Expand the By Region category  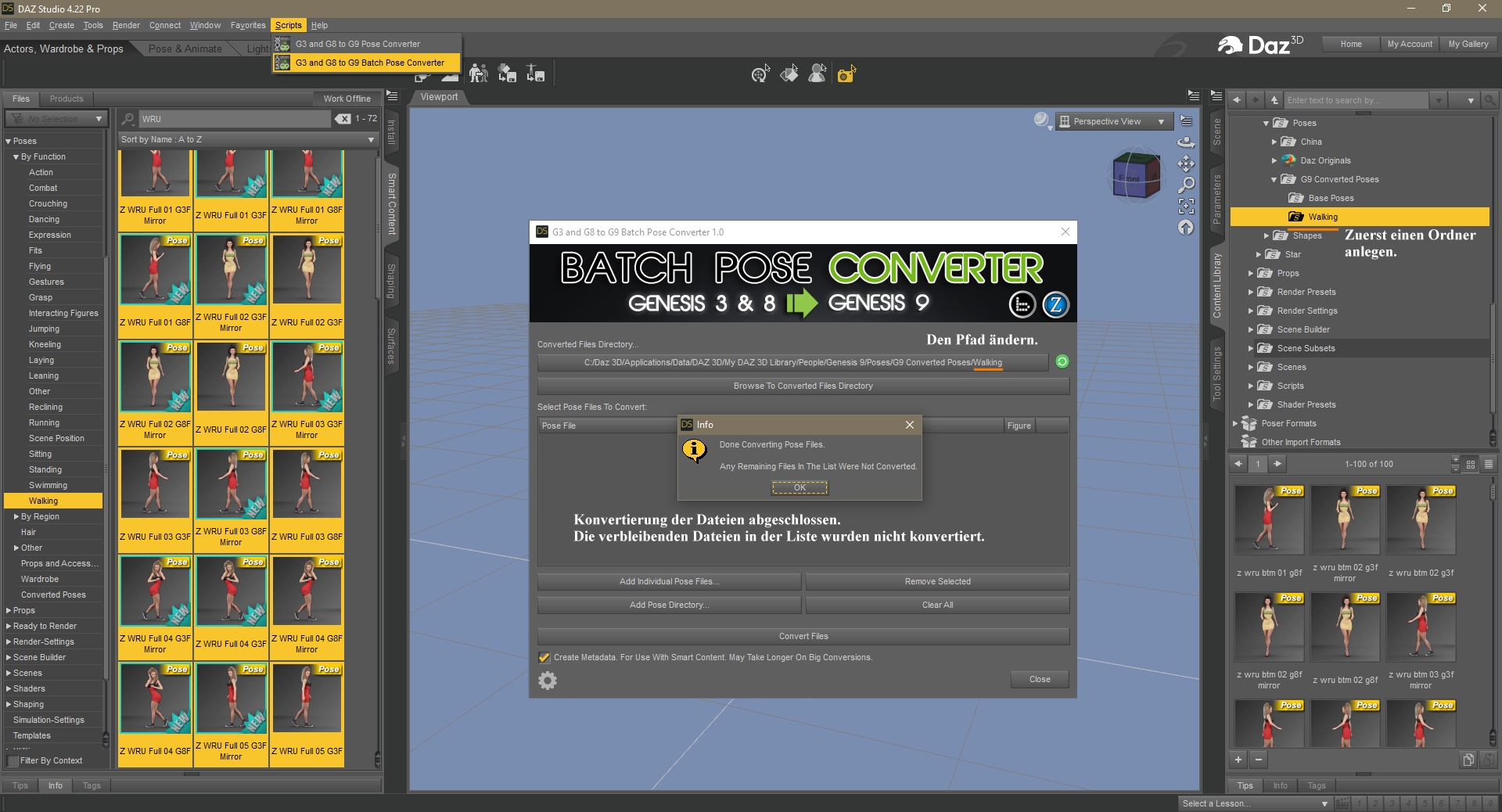click(x=16, y=516)
